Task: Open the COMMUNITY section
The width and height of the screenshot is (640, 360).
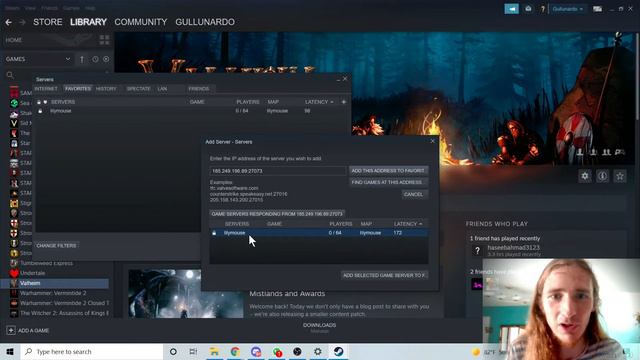Action: click(141, 22)
